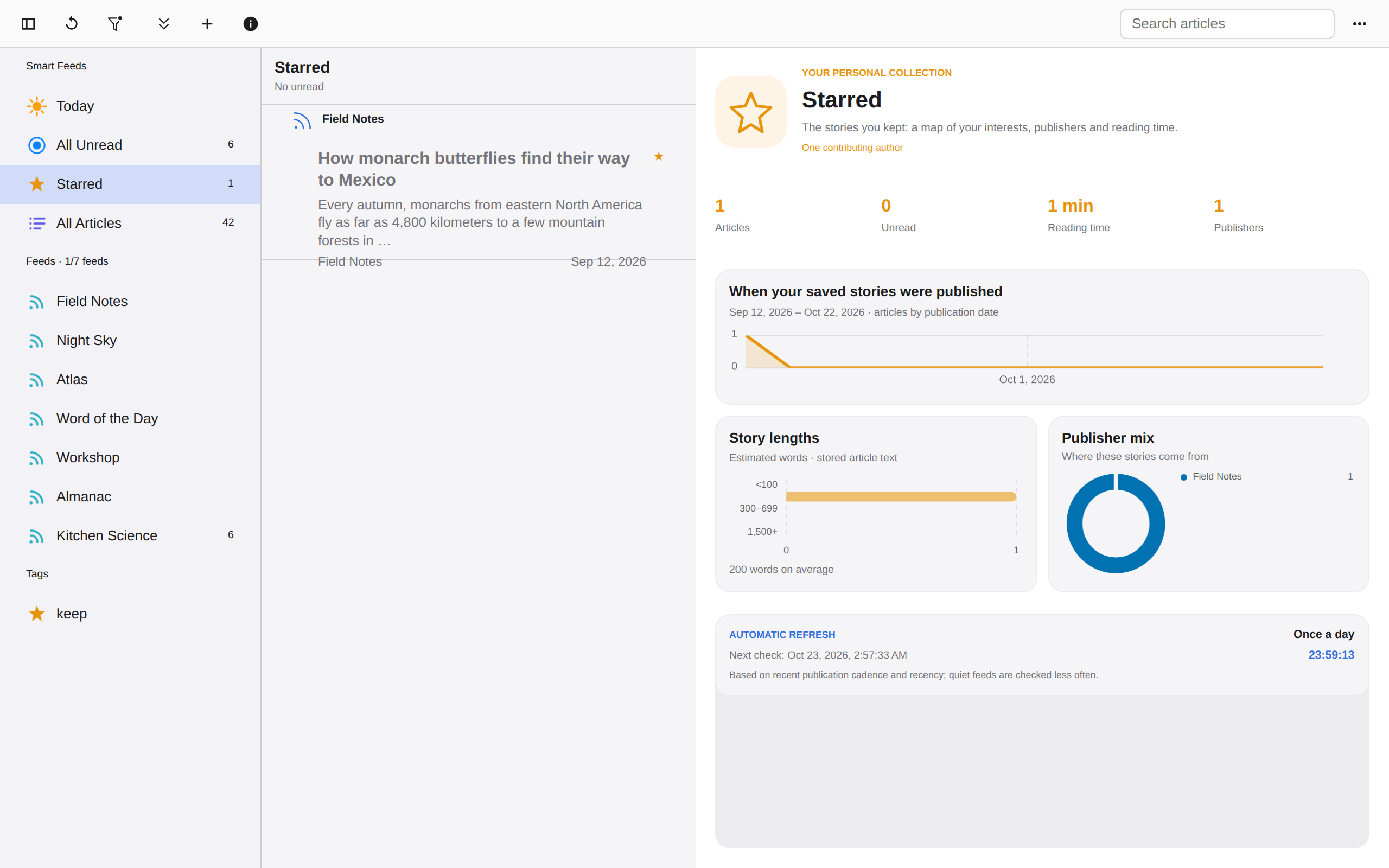The height and width of the screenshot is (868, 1389).
Task: Open the Word of the Day feed
Action: pyautogui.click(x=130, y=418)
